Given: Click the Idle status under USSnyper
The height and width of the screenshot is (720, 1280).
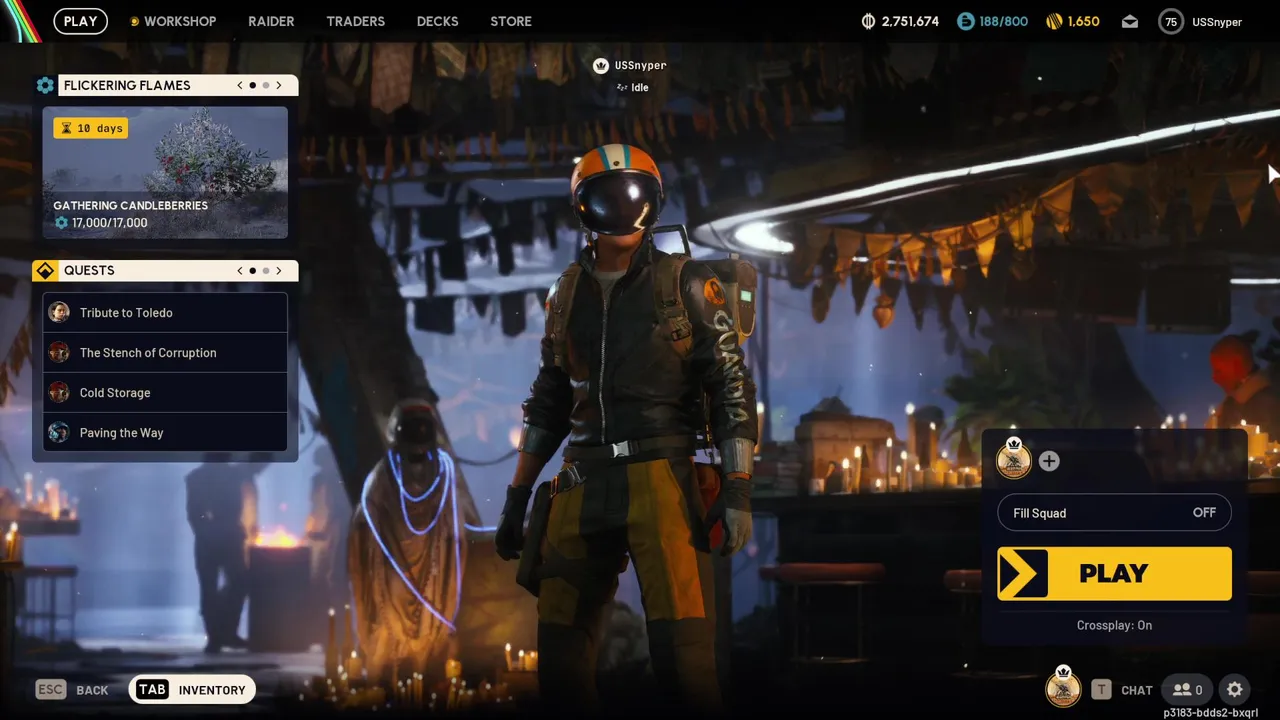Looking at the screenshot, I should [x=640, y=87].
